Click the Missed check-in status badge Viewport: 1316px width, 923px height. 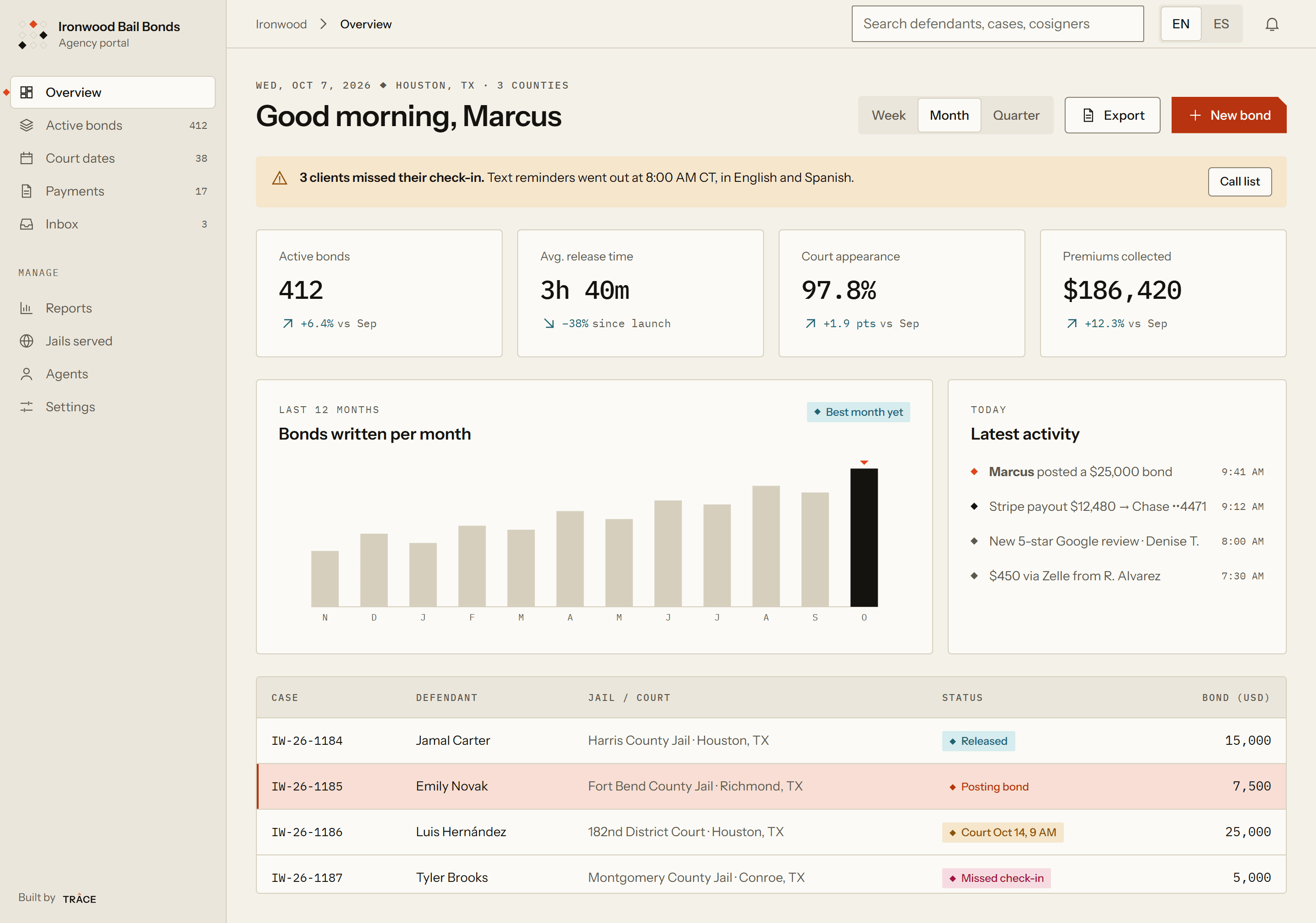(x=996, y=878)
